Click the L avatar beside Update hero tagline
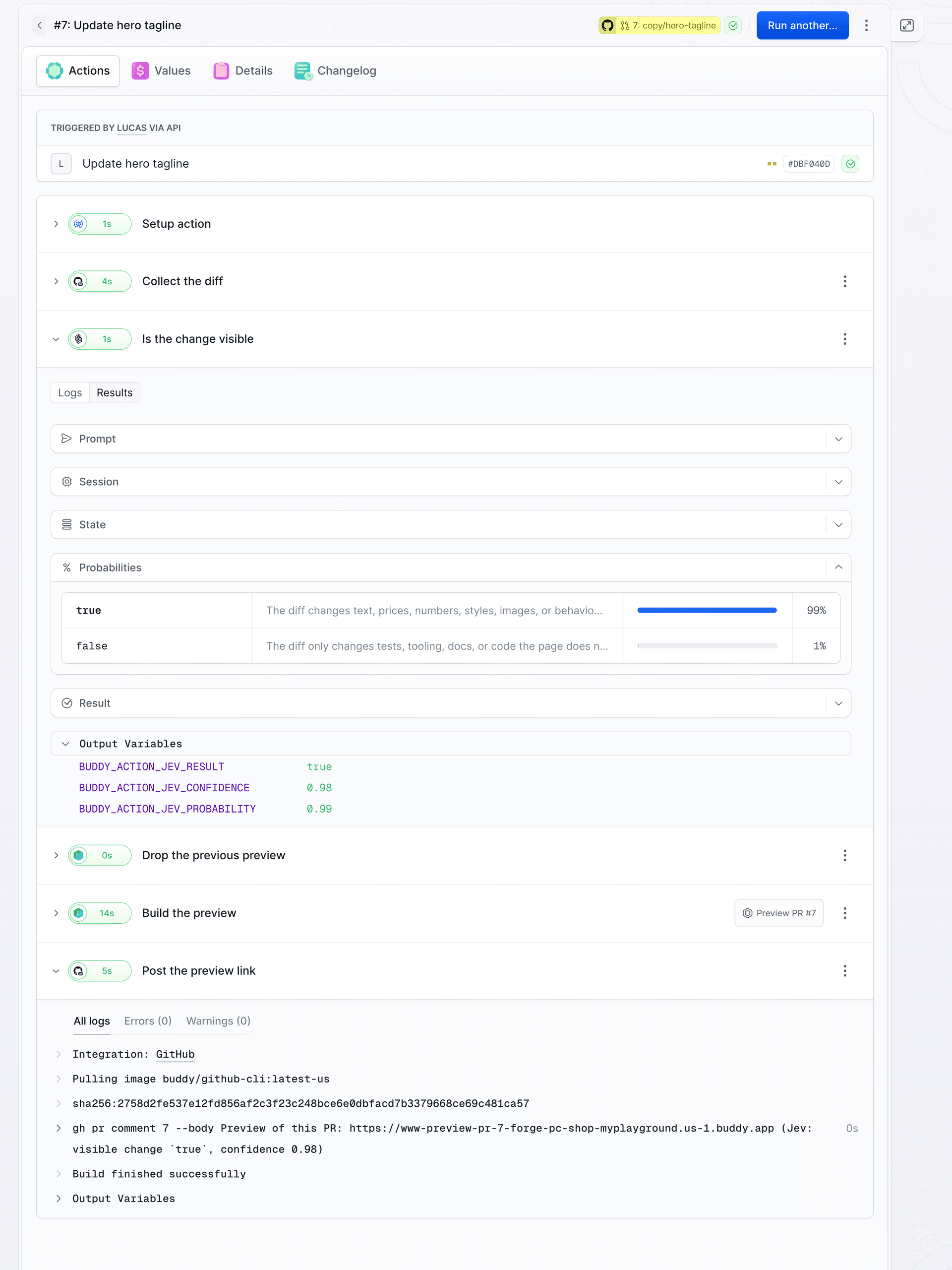The height and width of the screenshot is (1270, 952). (61, 164)
